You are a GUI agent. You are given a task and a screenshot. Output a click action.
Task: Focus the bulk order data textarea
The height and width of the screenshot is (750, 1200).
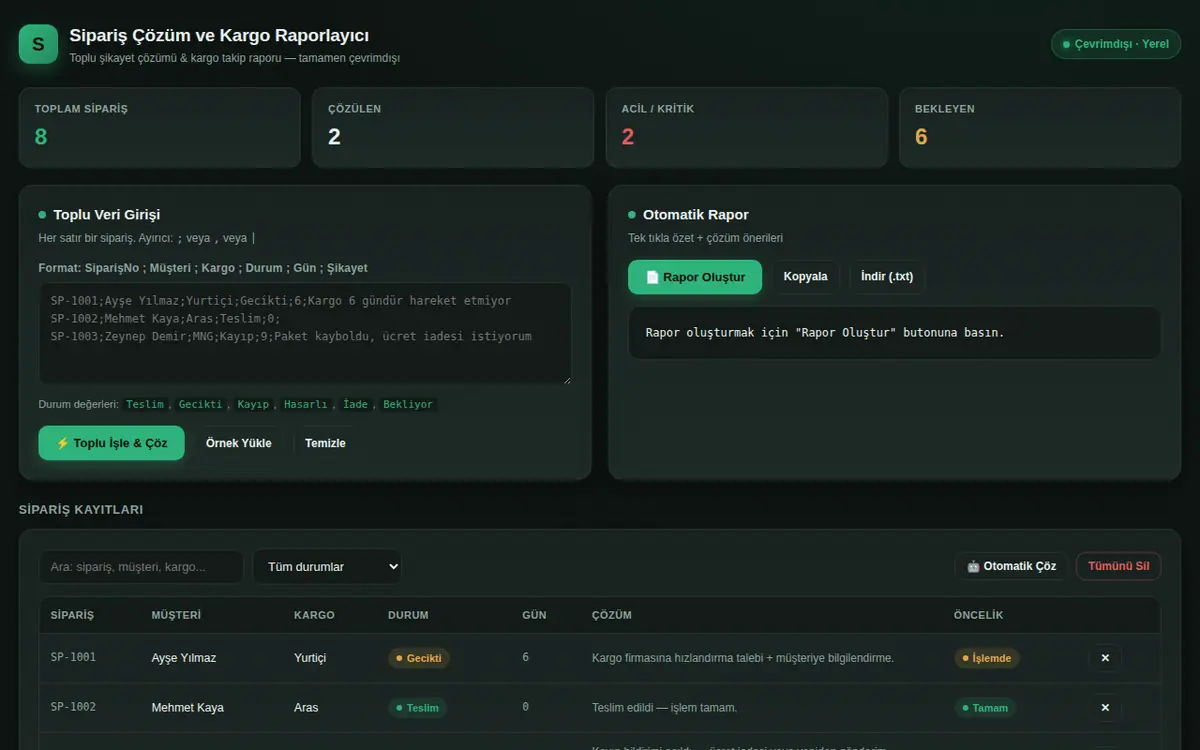305,333
